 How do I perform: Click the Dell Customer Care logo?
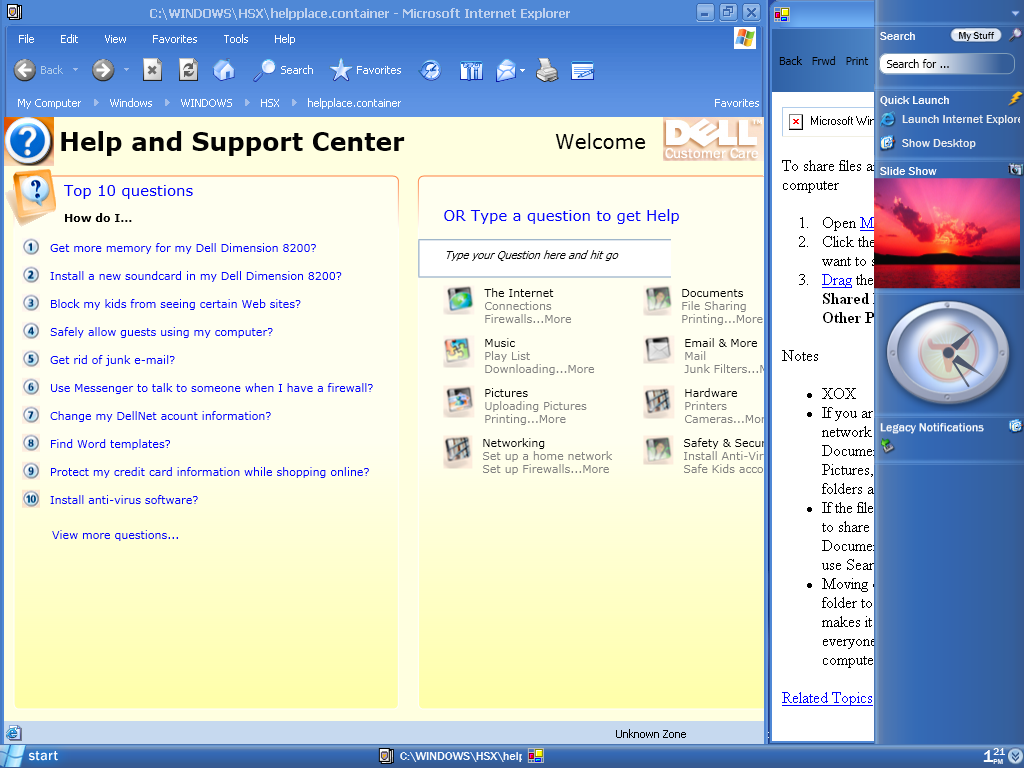point(712,140)
